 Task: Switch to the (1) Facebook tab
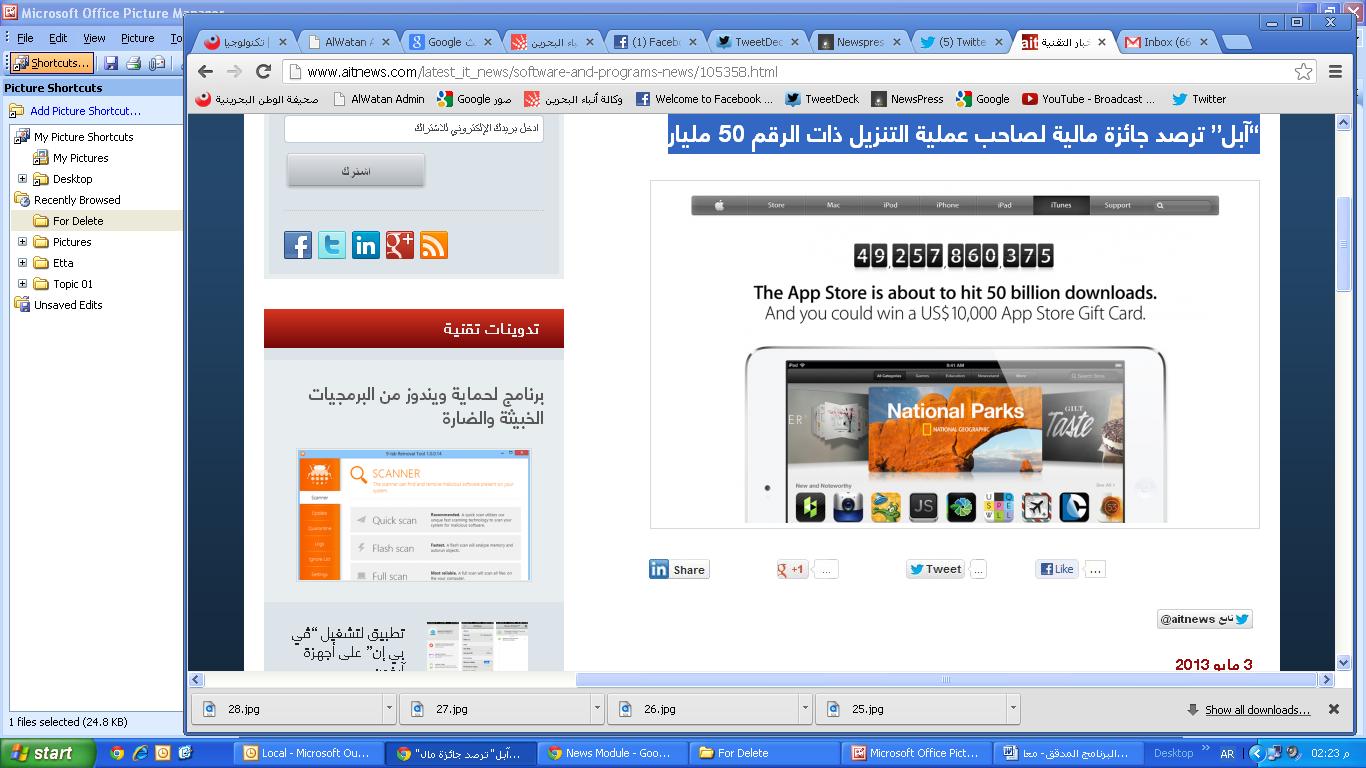tap(655, 42)
